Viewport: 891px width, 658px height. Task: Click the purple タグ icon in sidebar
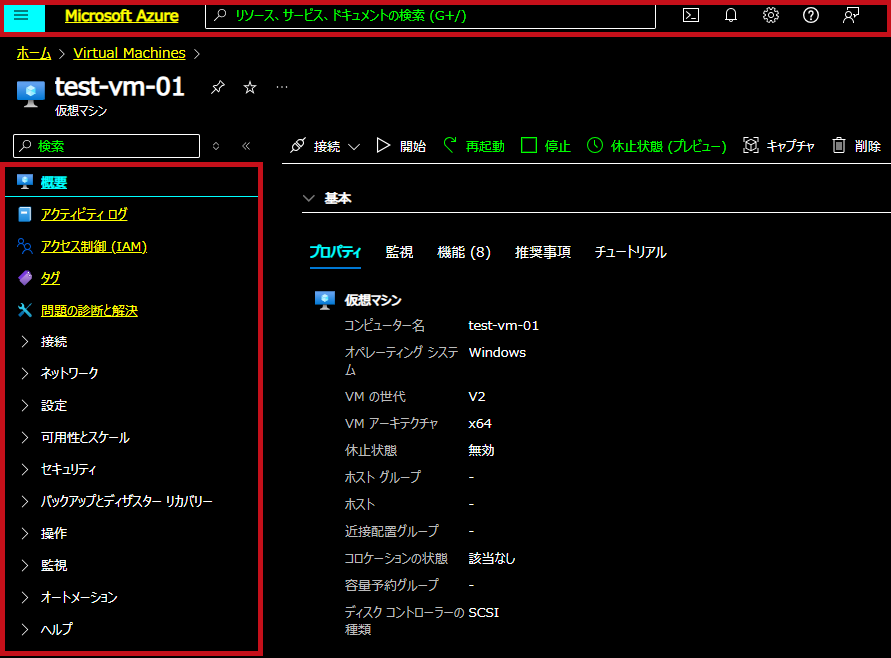point(25,278)
